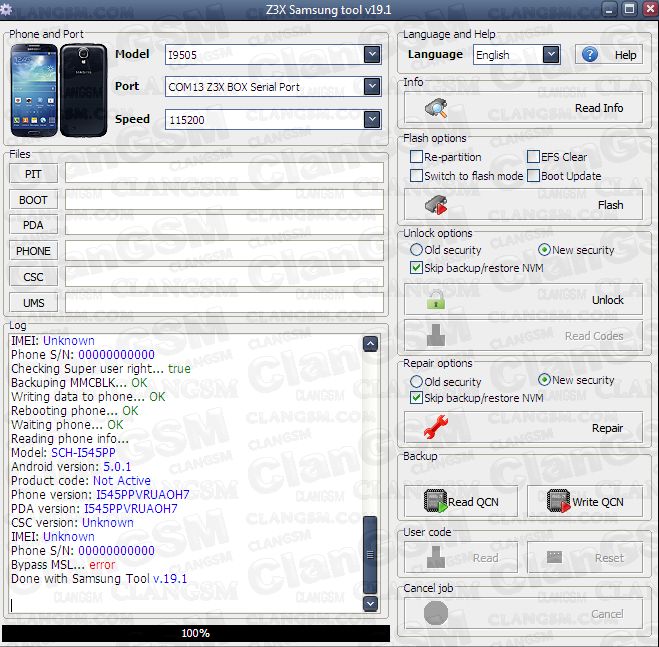659x647 pixels.
Task: Click 'Product code: Not Active' log line
Action: [81, 481]
